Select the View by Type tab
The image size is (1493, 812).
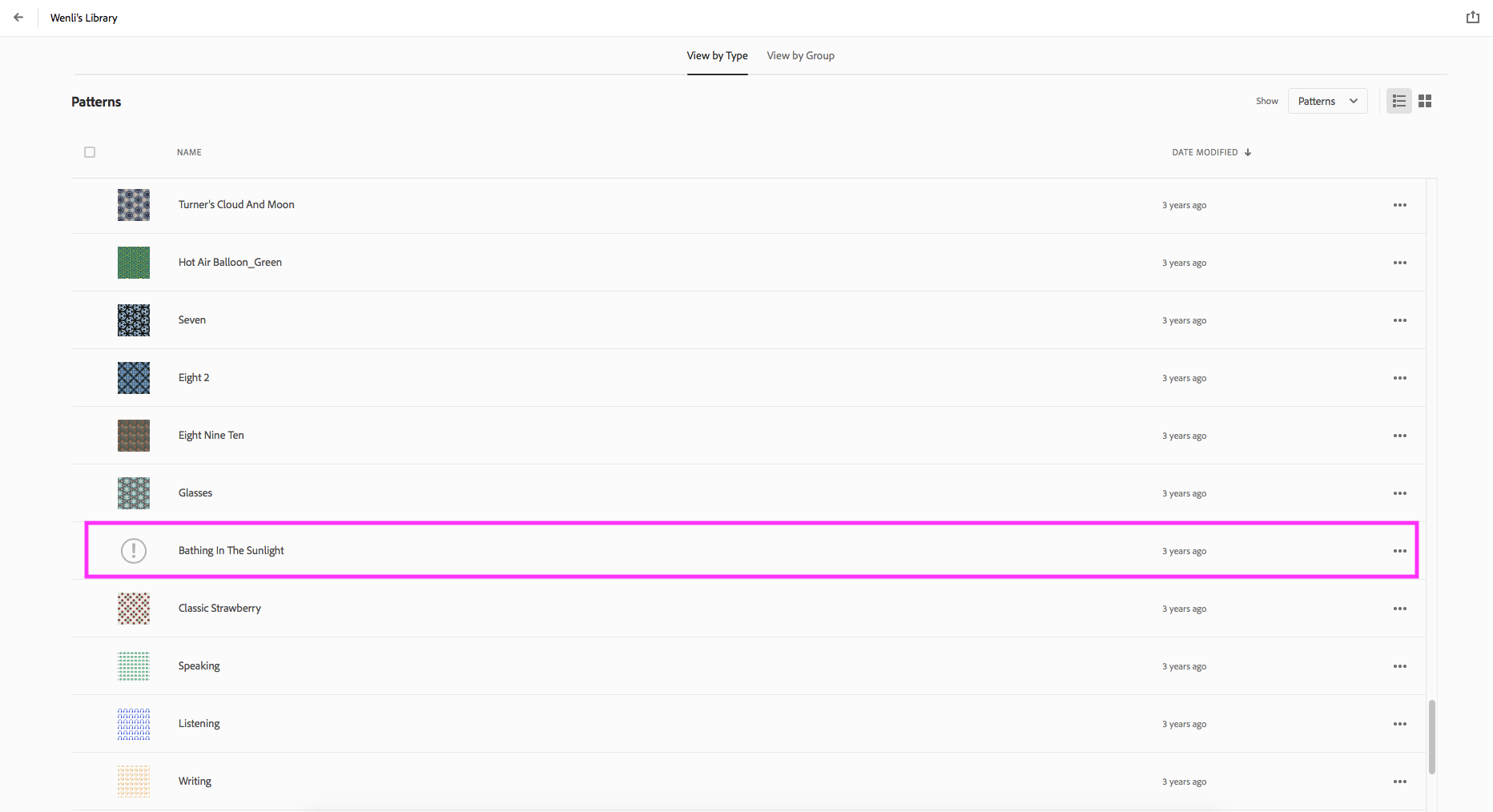coord(717,55)
